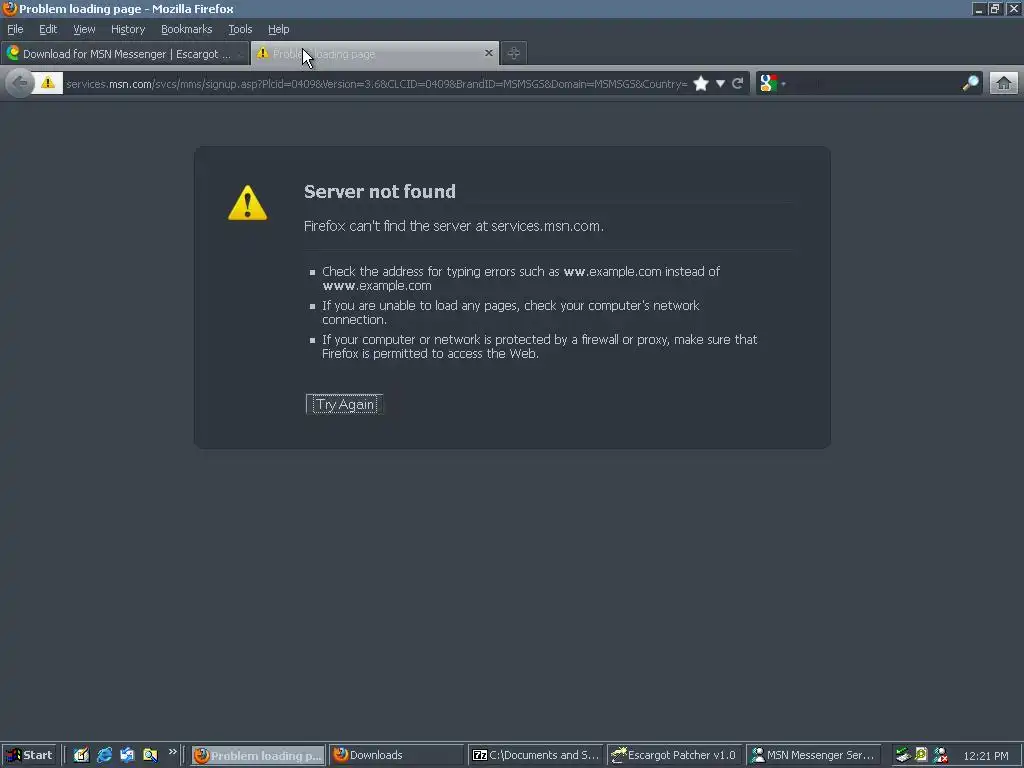The image size is (1024, 768).
Task: Switch to Download for MSN Messenger tab
Action: (124, 54)
